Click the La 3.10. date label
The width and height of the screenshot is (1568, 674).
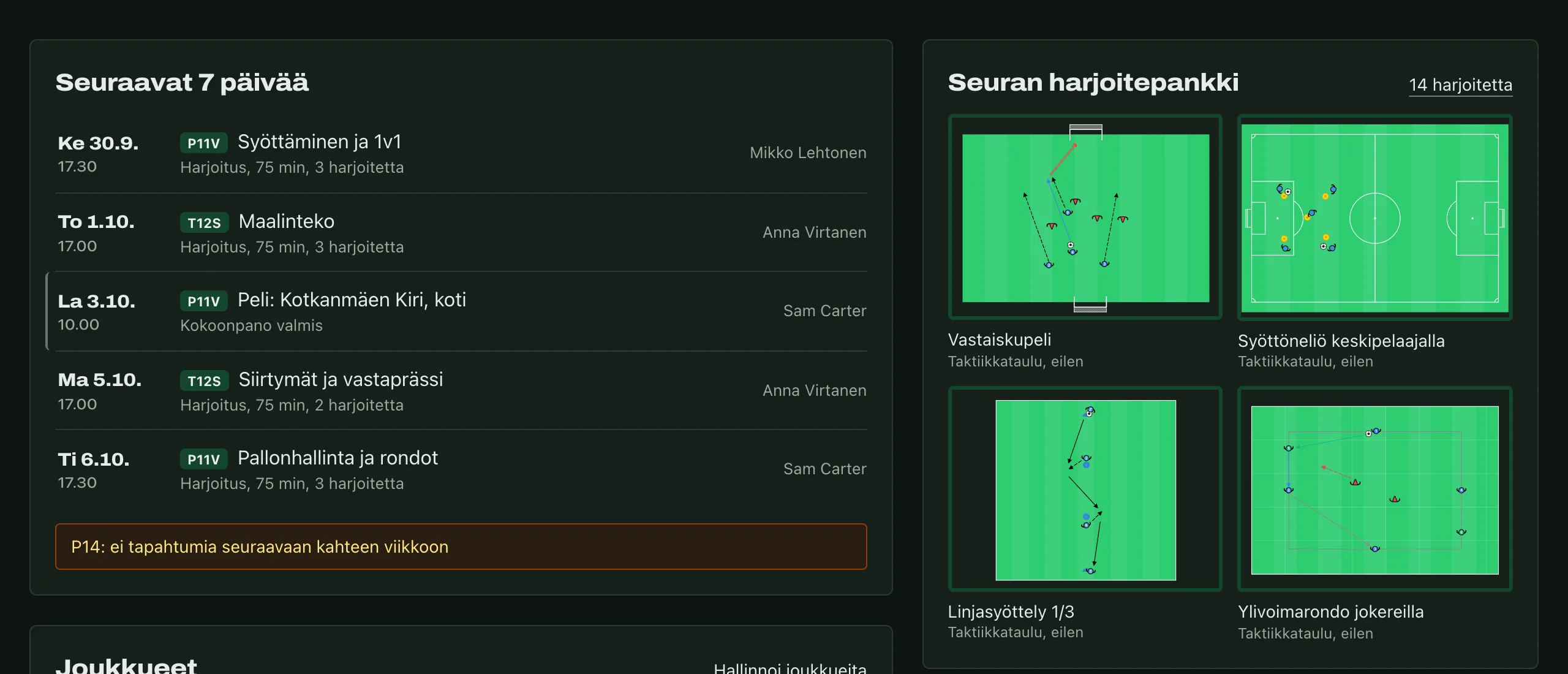point(97,301)
